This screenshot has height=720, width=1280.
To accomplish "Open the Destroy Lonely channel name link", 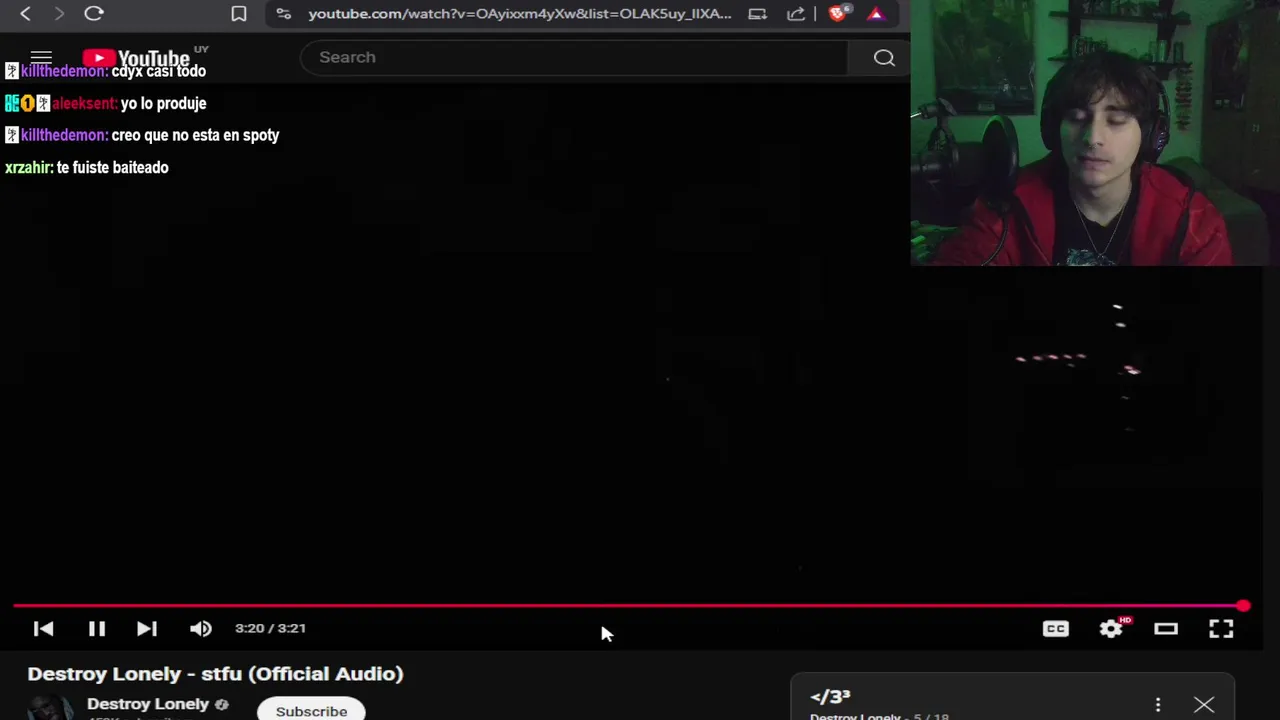I will tap(148, 704).
